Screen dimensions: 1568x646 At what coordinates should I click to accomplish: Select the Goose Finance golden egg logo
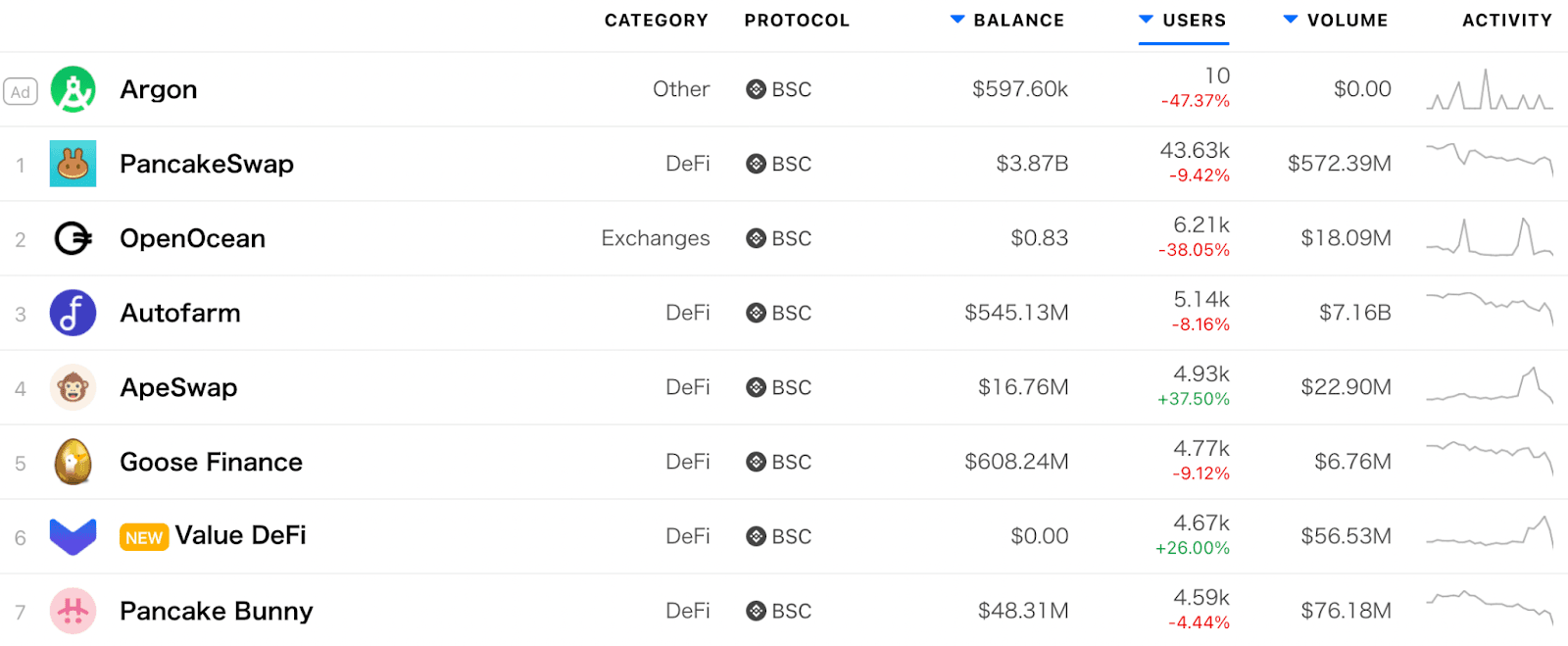73,461
